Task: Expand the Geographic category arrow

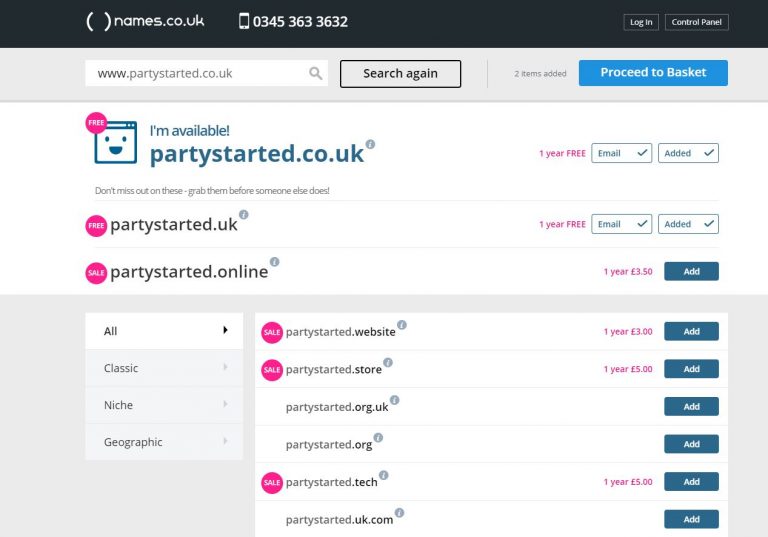Action: [225, 442]
